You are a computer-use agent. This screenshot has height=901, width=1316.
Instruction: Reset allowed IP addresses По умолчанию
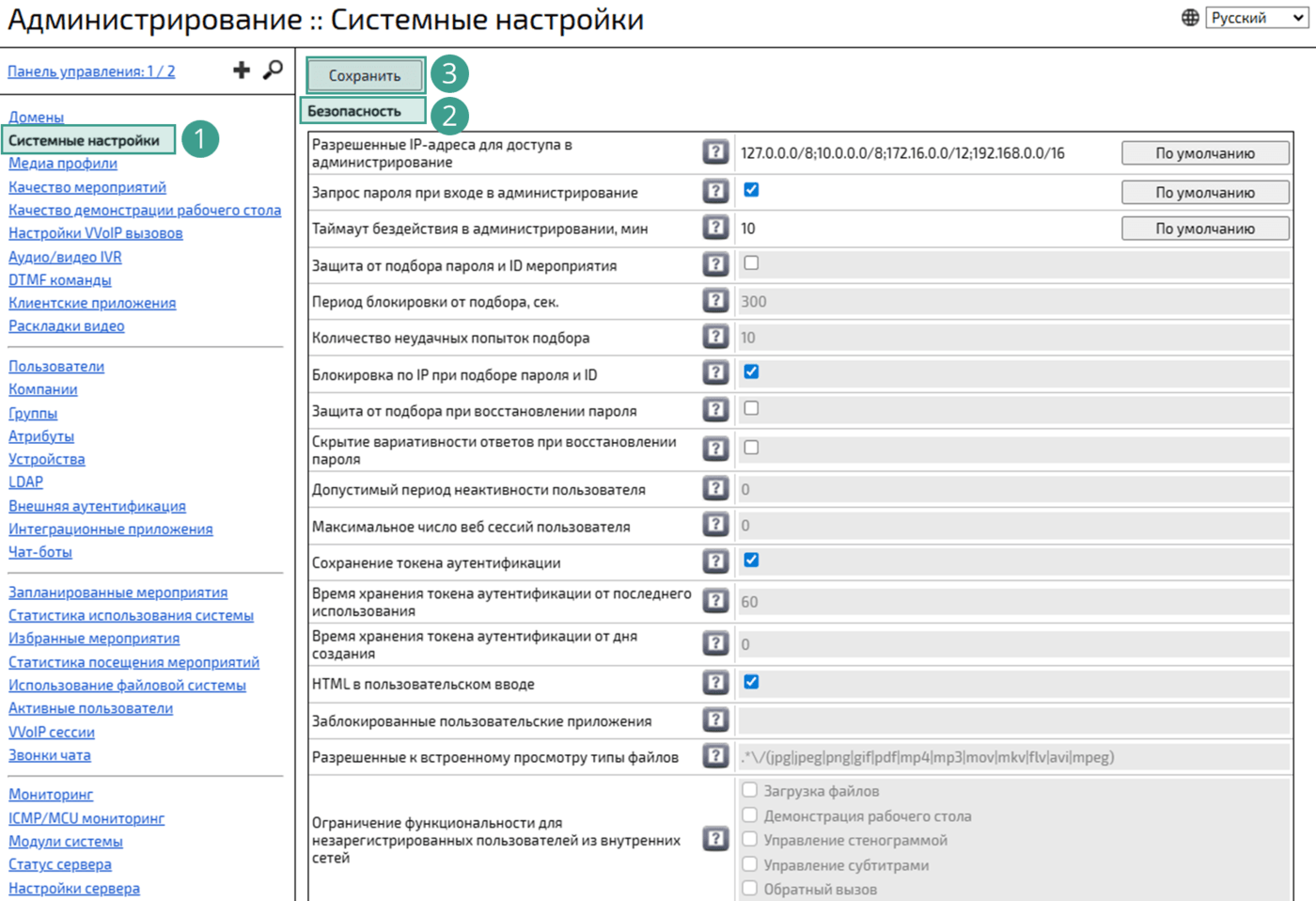pyautogui.click(x=1205, y=153)
